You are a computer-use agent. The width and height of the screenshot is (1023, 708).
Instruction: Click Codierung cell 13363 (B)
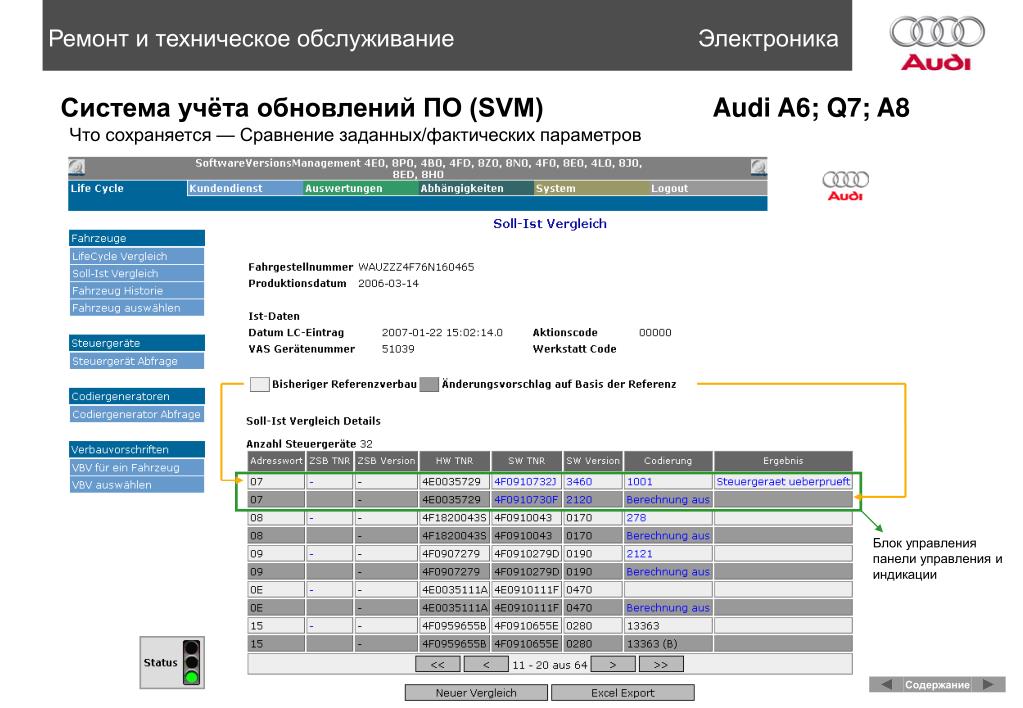pyautogui.click(x=668, y=644)
